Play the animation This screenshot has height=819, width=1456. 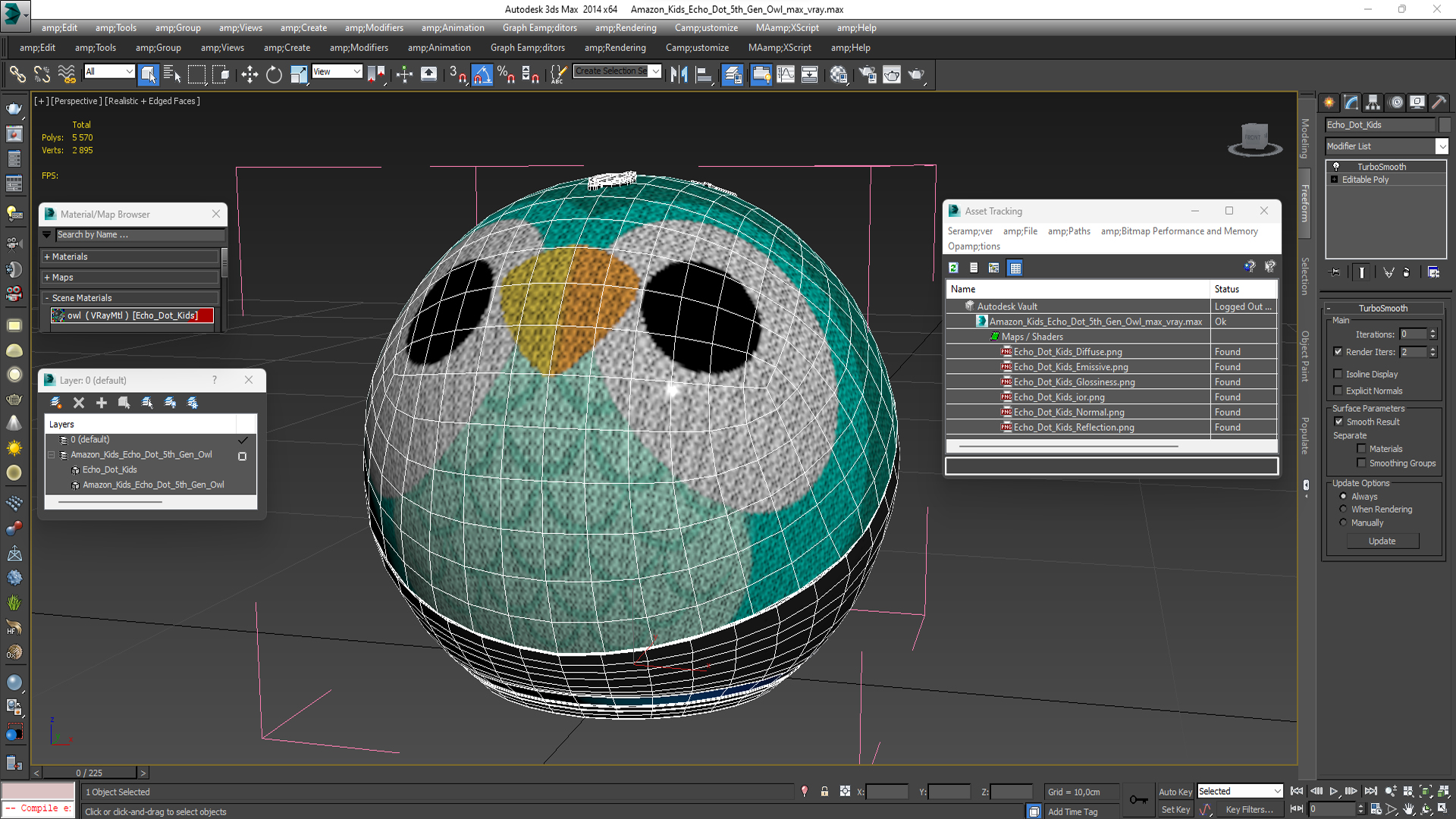[x=1333, y=791]
